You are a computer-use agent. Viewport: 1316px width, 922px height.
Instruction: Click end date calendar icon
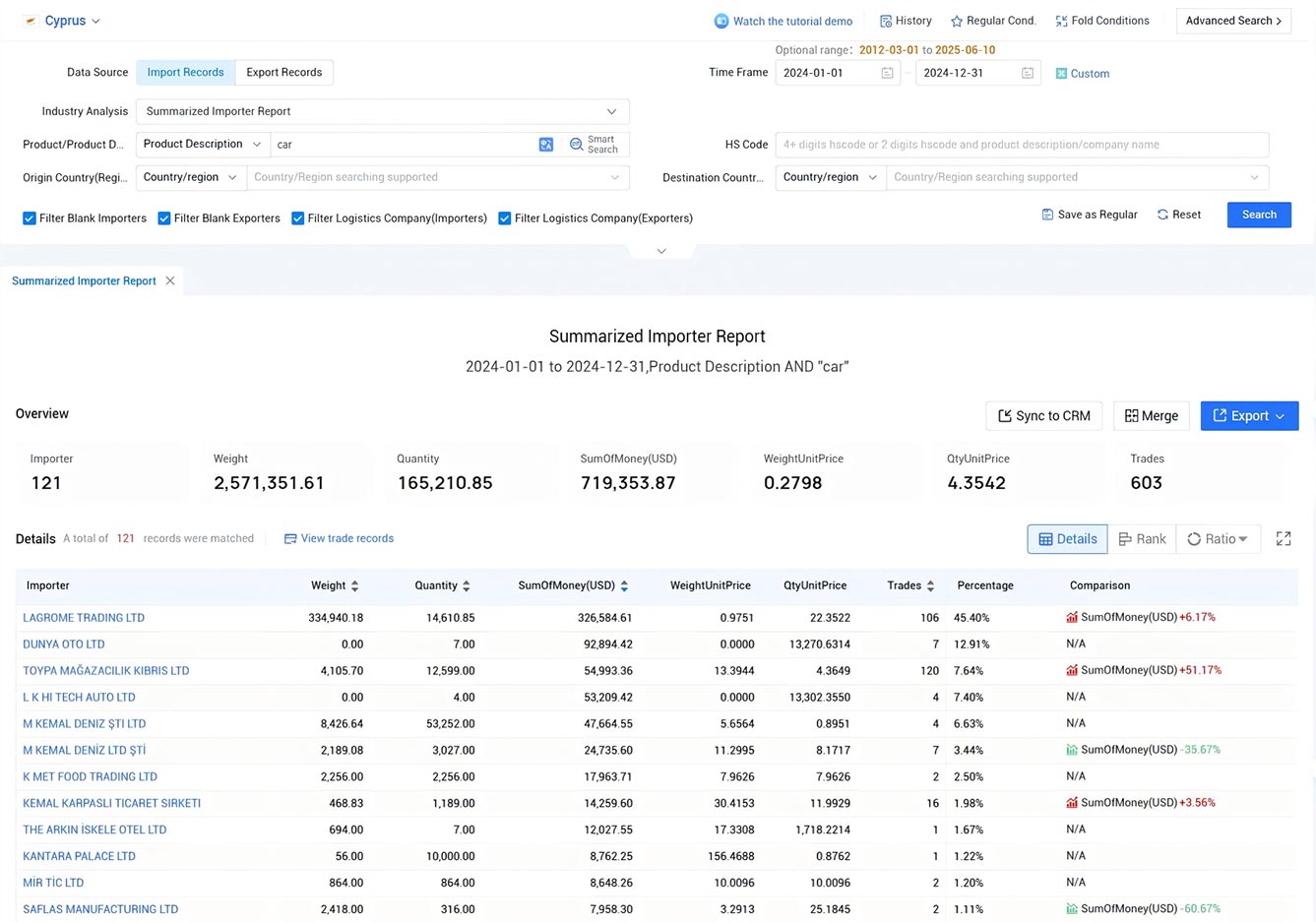point(1028,73)
